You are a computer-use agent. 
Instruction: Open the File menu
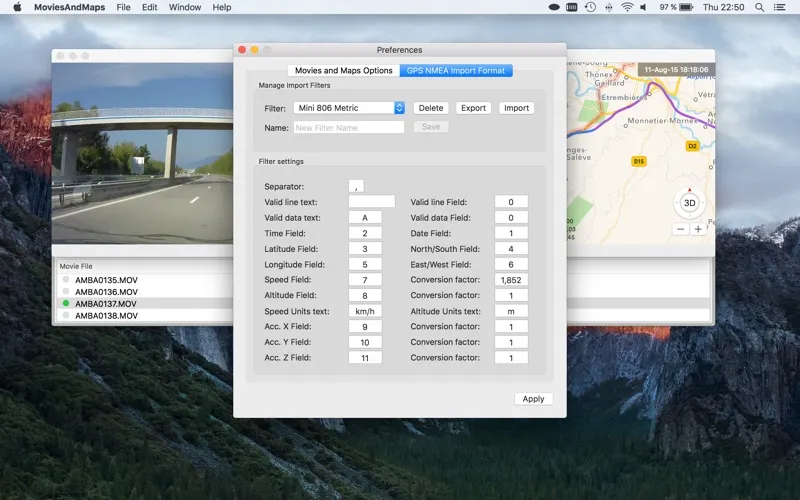[123, 7]
